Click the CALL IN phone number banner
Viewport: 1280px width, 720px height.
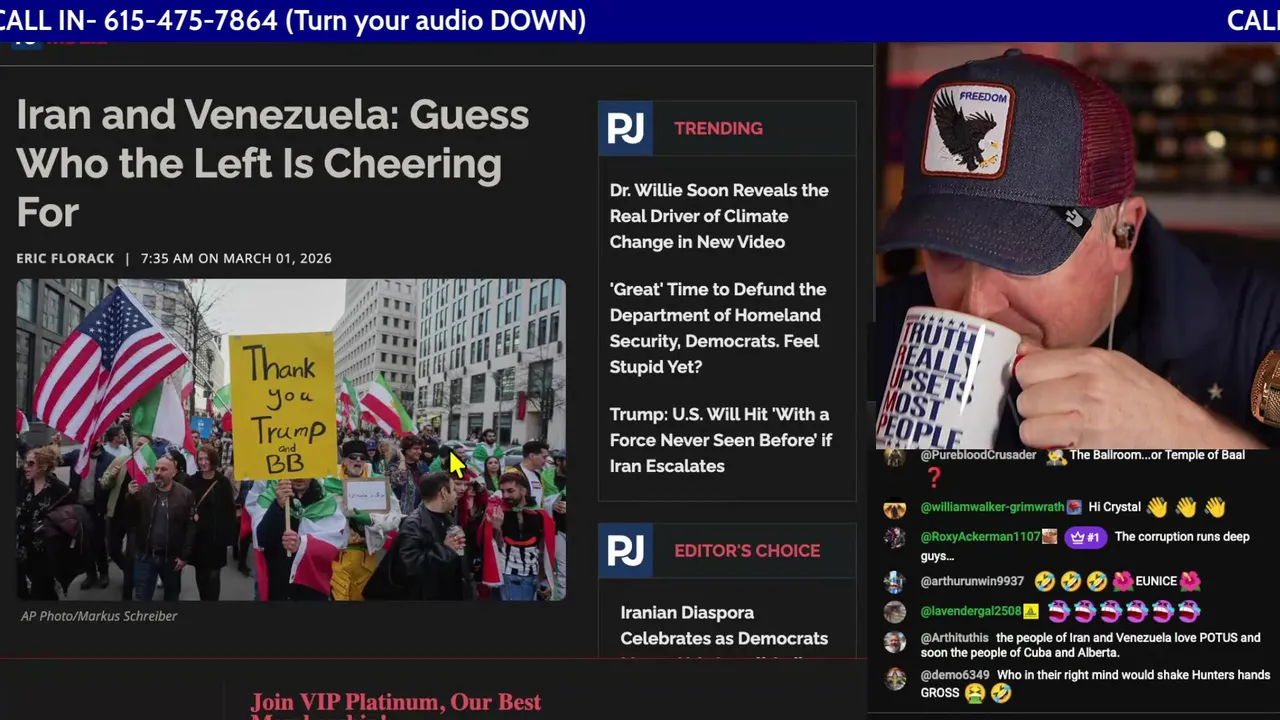point(293,20)
